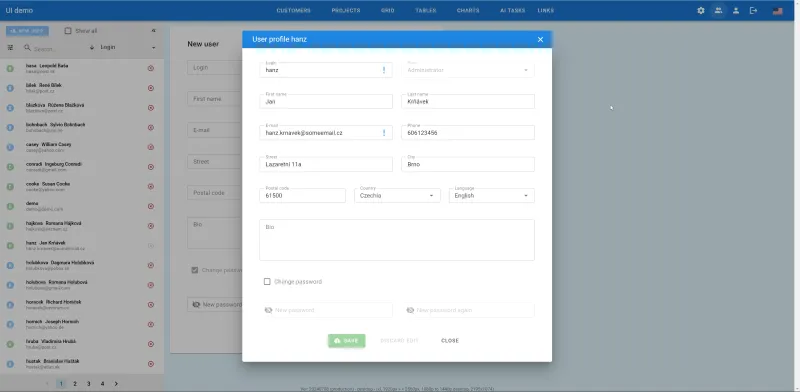Click the DISCARD EDIT button
Viewport: 800px width, 392px height.
[399, 340]
